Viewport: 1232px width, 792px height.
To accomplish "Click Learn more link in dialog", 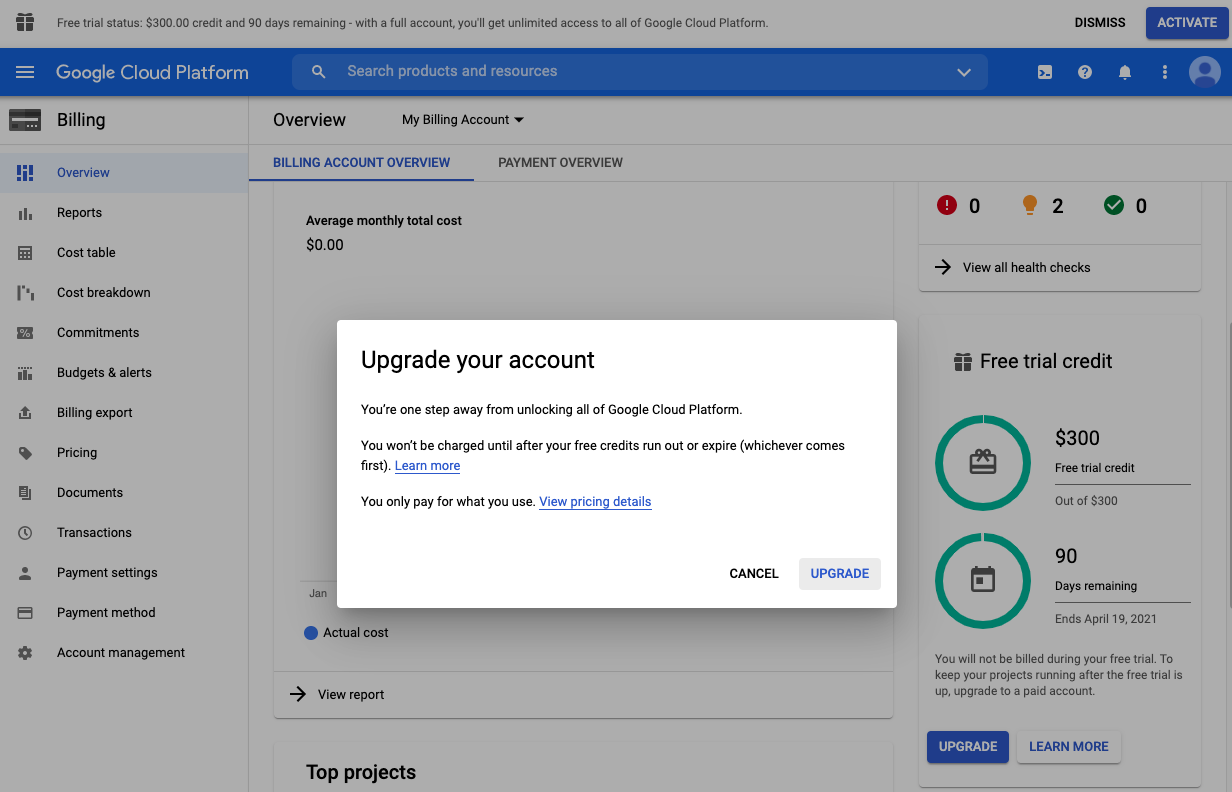I will tap(427, 466).
